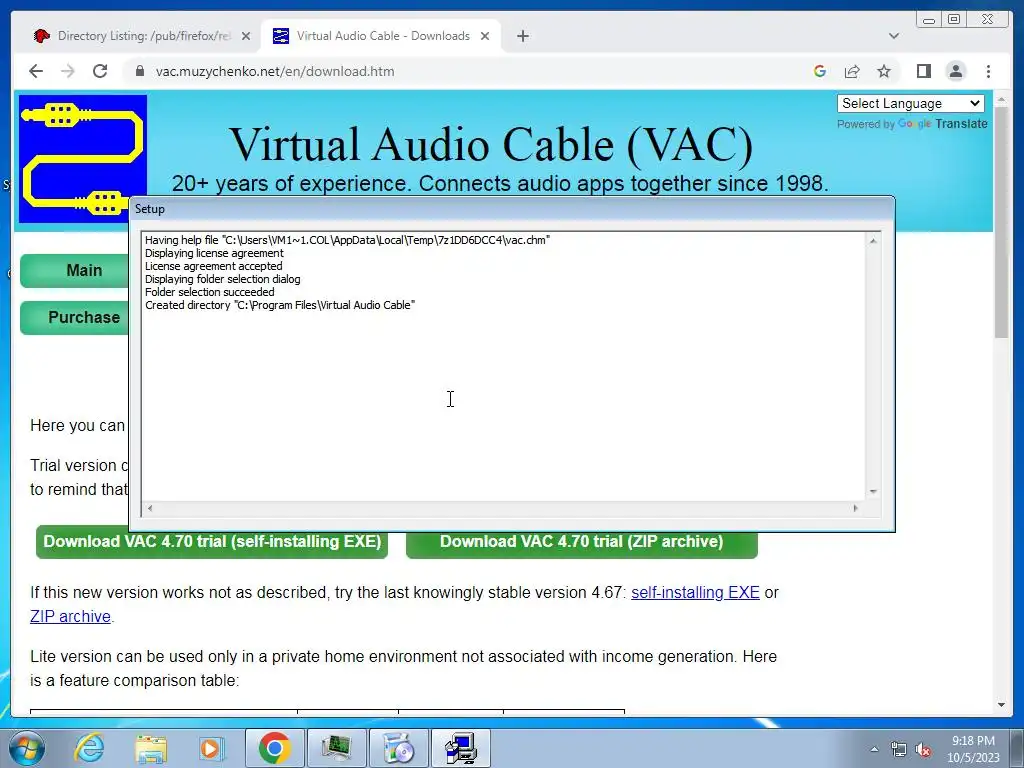Open Windows Media Player from the taskbar
The height and width of the screenshot is (768, 1024).
coord(211,748)
